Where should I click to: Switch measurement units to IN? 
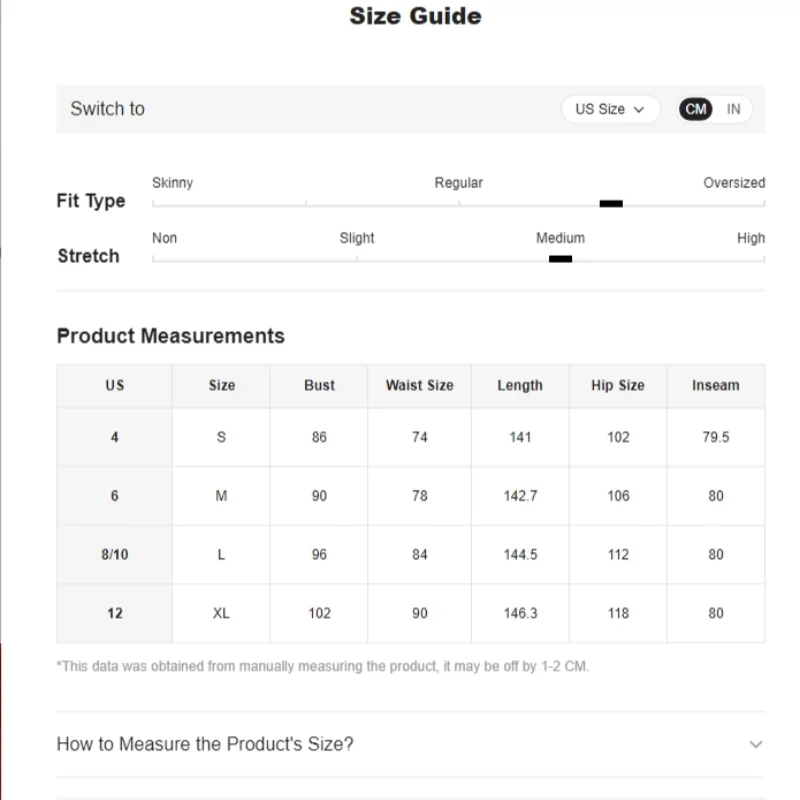click(x=733, y=109)
